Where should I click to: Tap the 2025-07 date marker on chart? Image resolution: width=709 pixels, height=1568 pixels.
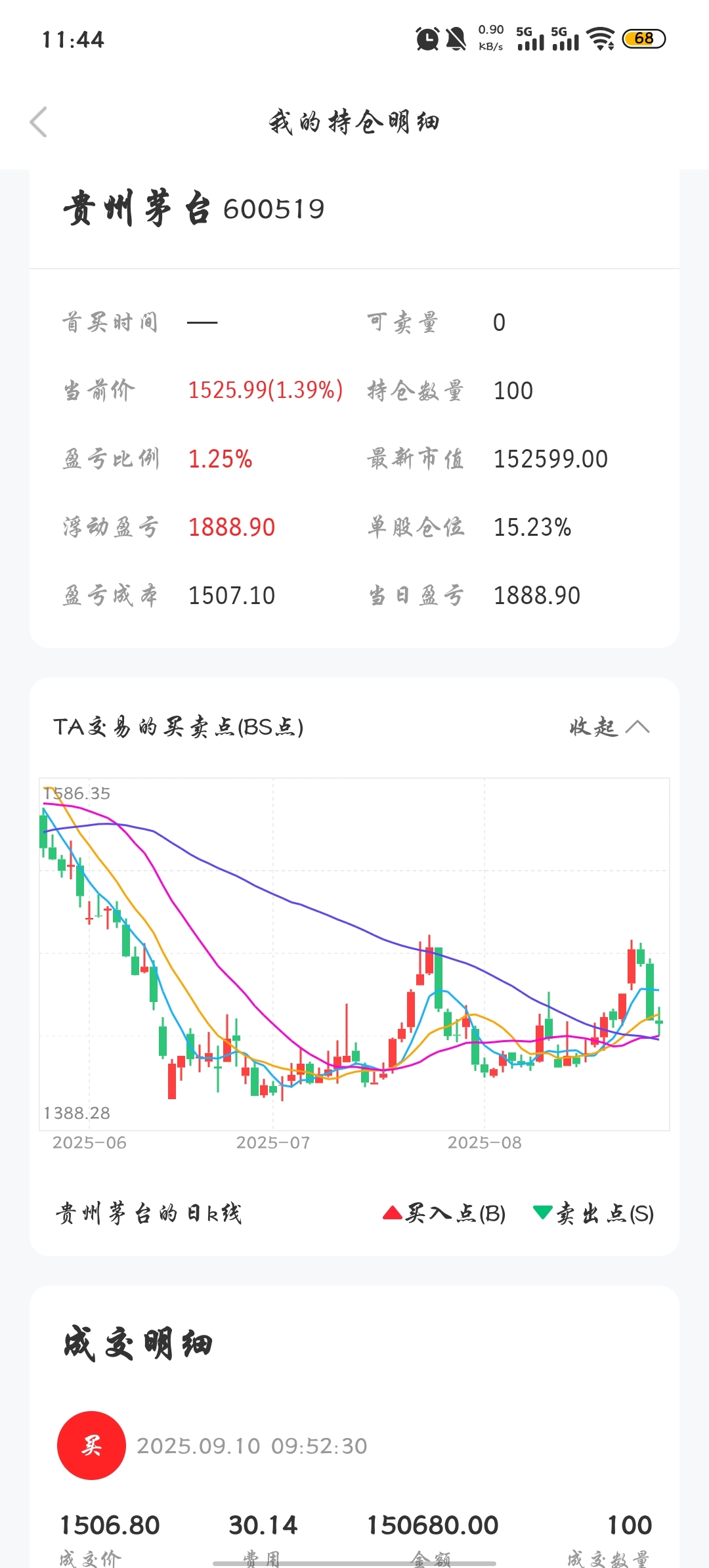point(272,1143)
